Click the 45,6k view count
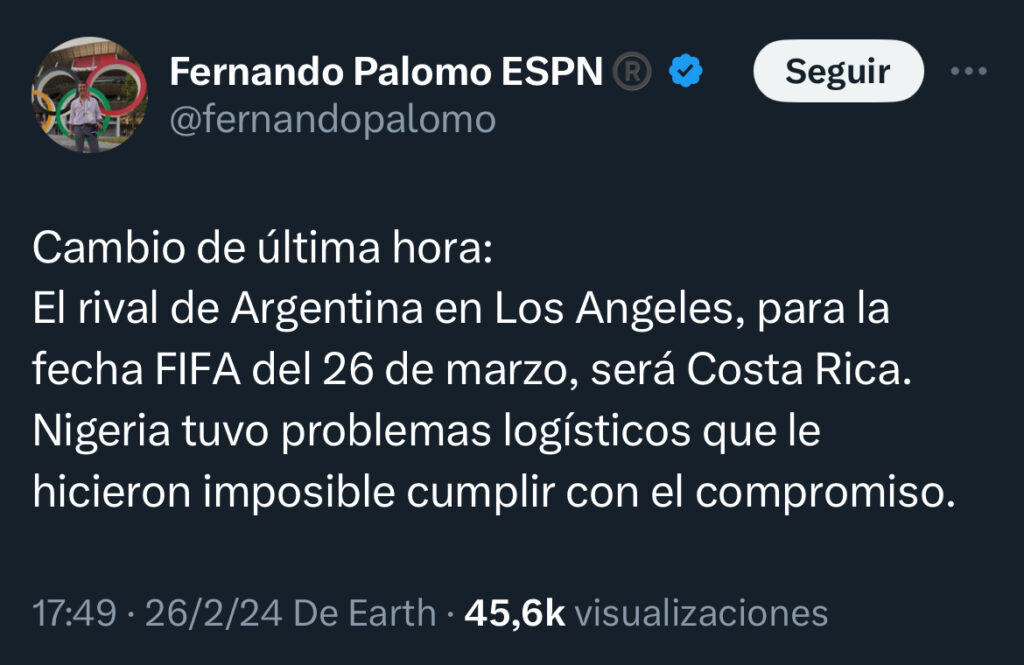The image size is (1024, 665). pos(514,612)
